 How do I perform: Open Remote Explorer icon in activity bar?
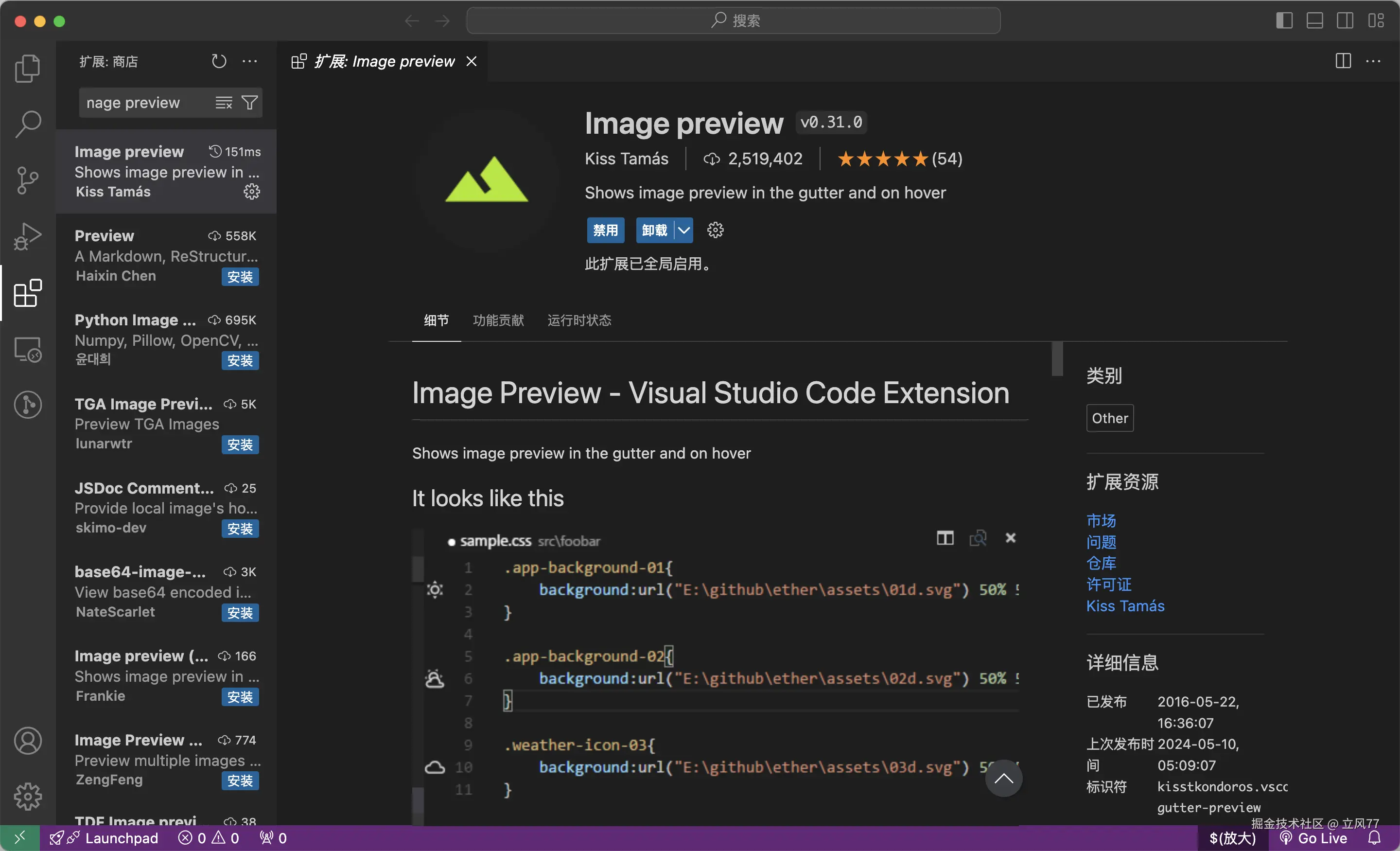pyautogui.click(x=27, y=349)
